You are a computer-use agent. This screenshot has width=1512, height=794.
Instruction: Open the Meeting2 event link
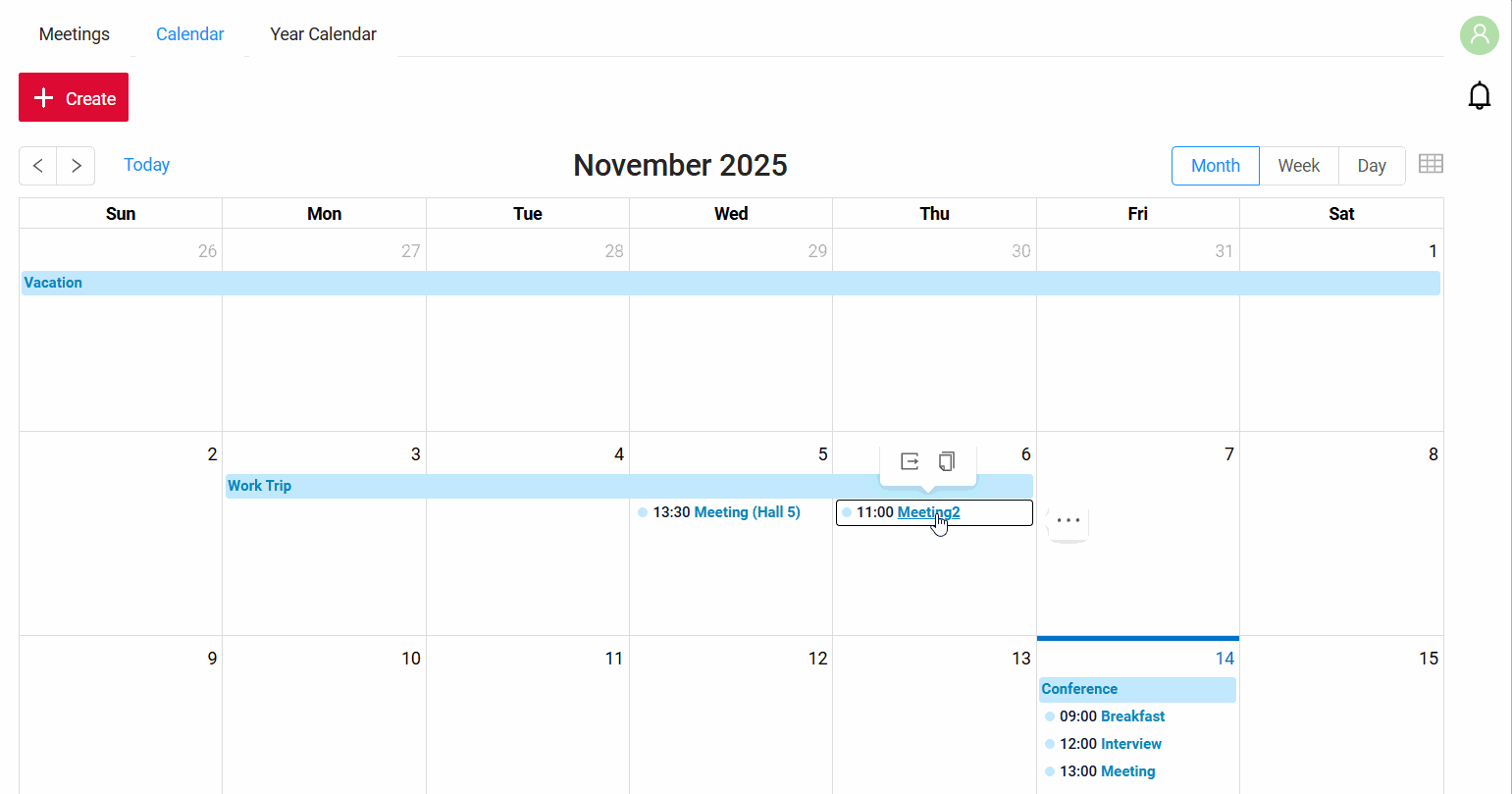(928, 511)
